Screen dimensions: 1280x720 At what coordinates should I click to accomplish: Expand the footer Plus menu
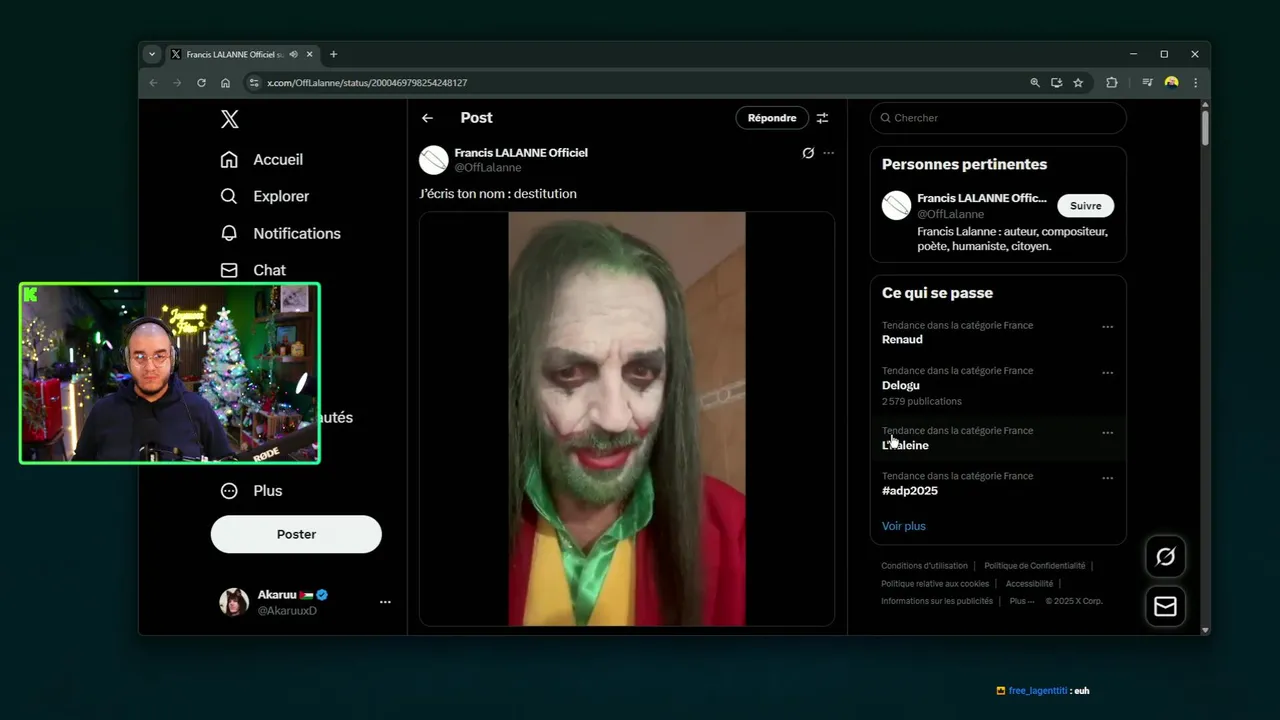[1022, 601]
